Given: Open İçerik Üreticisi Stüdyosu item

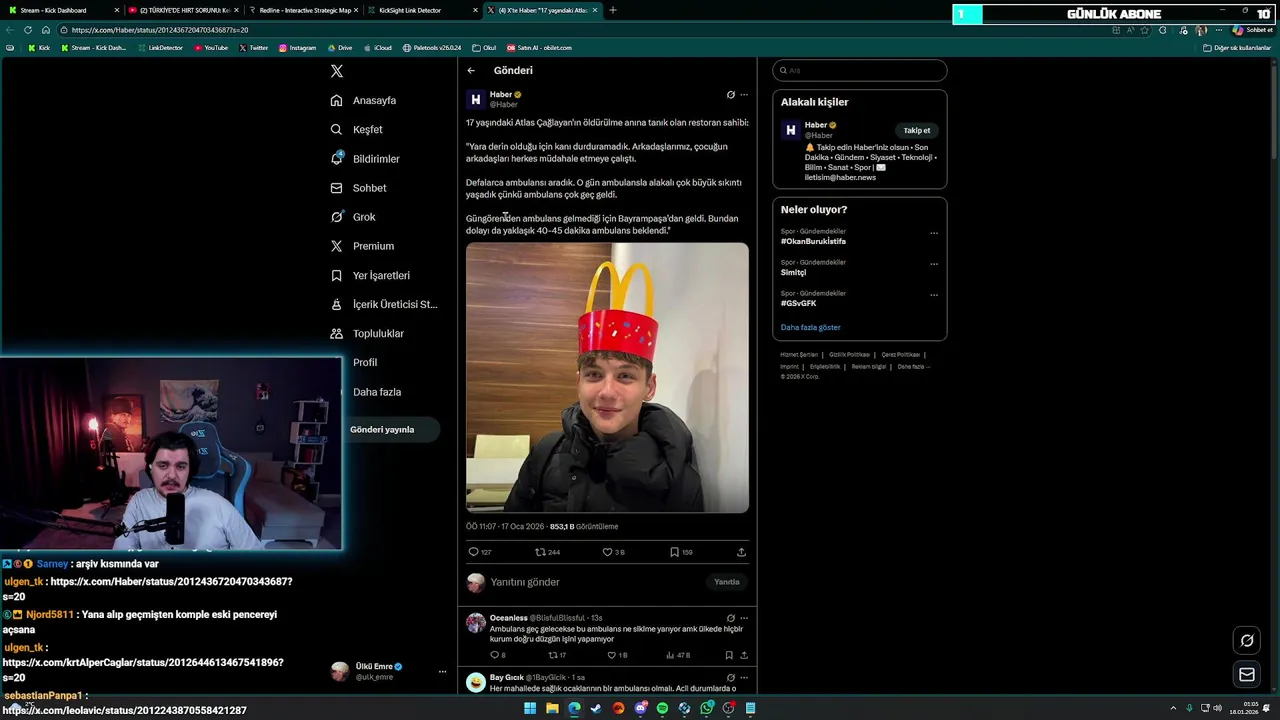Looking at the screenshot, I should tap(384, 304).
